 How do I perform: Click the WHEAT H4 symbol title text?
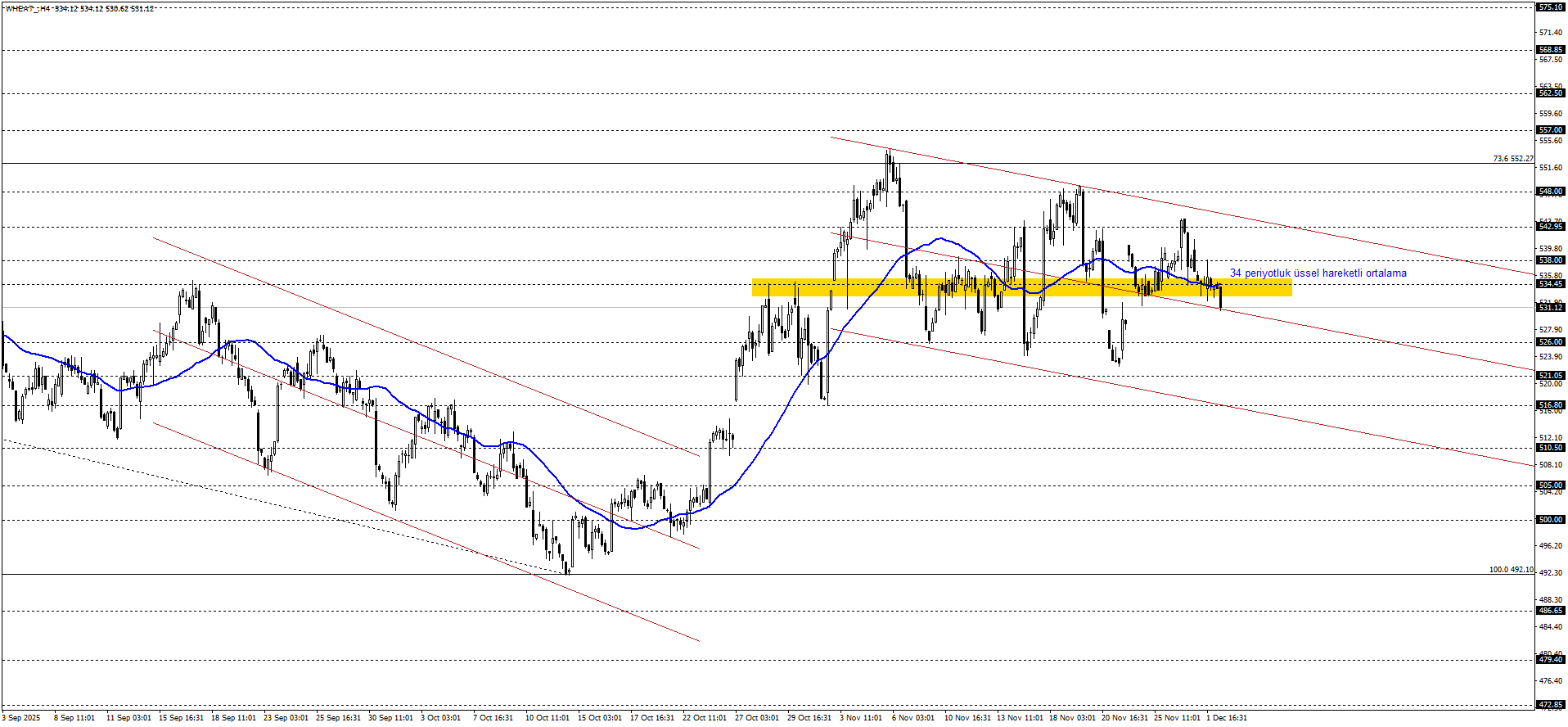point(79,9)
